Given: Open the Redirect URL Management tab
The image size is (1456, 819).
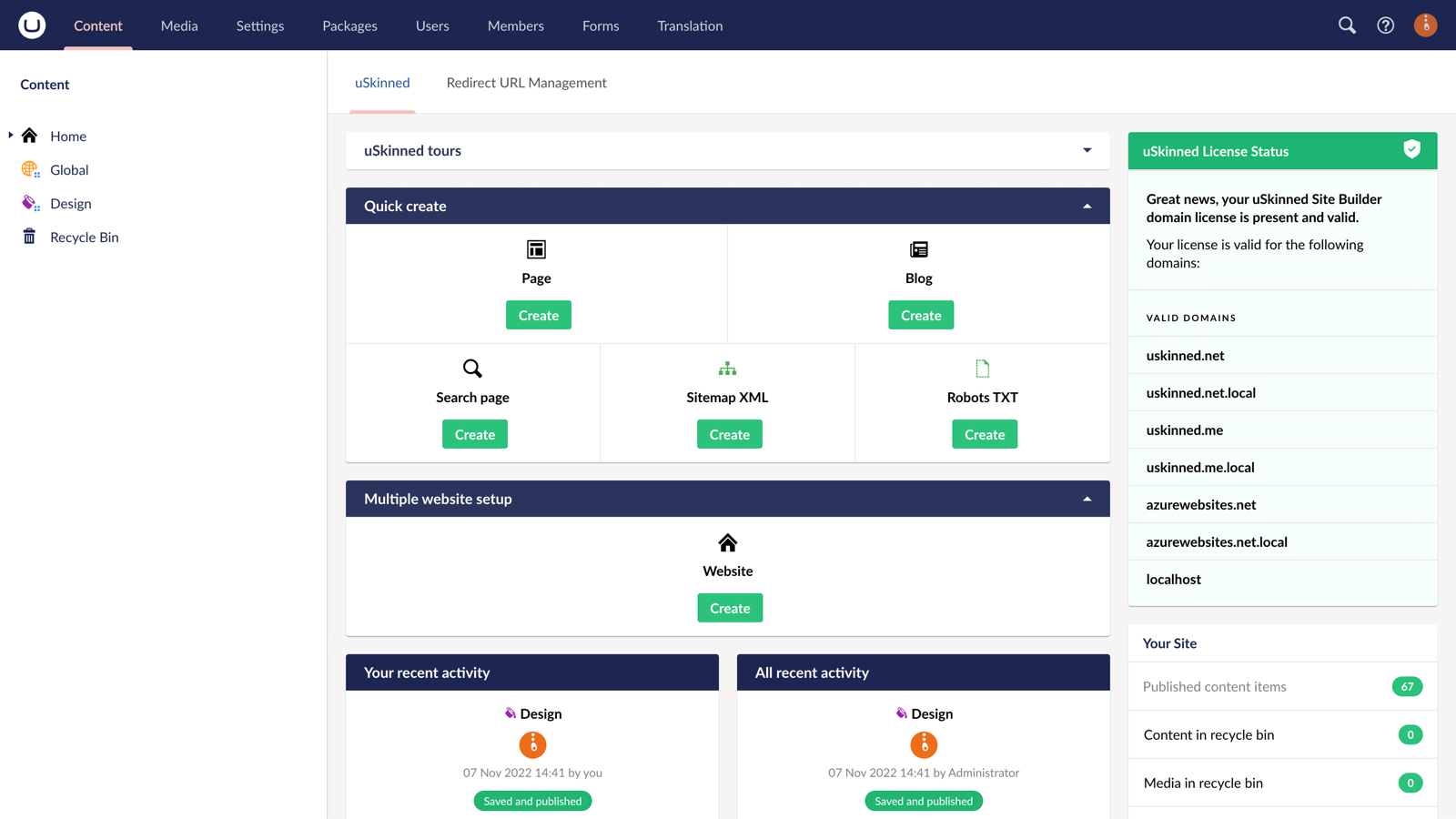Looking at the screenshot, I should [x=526, y=83].
